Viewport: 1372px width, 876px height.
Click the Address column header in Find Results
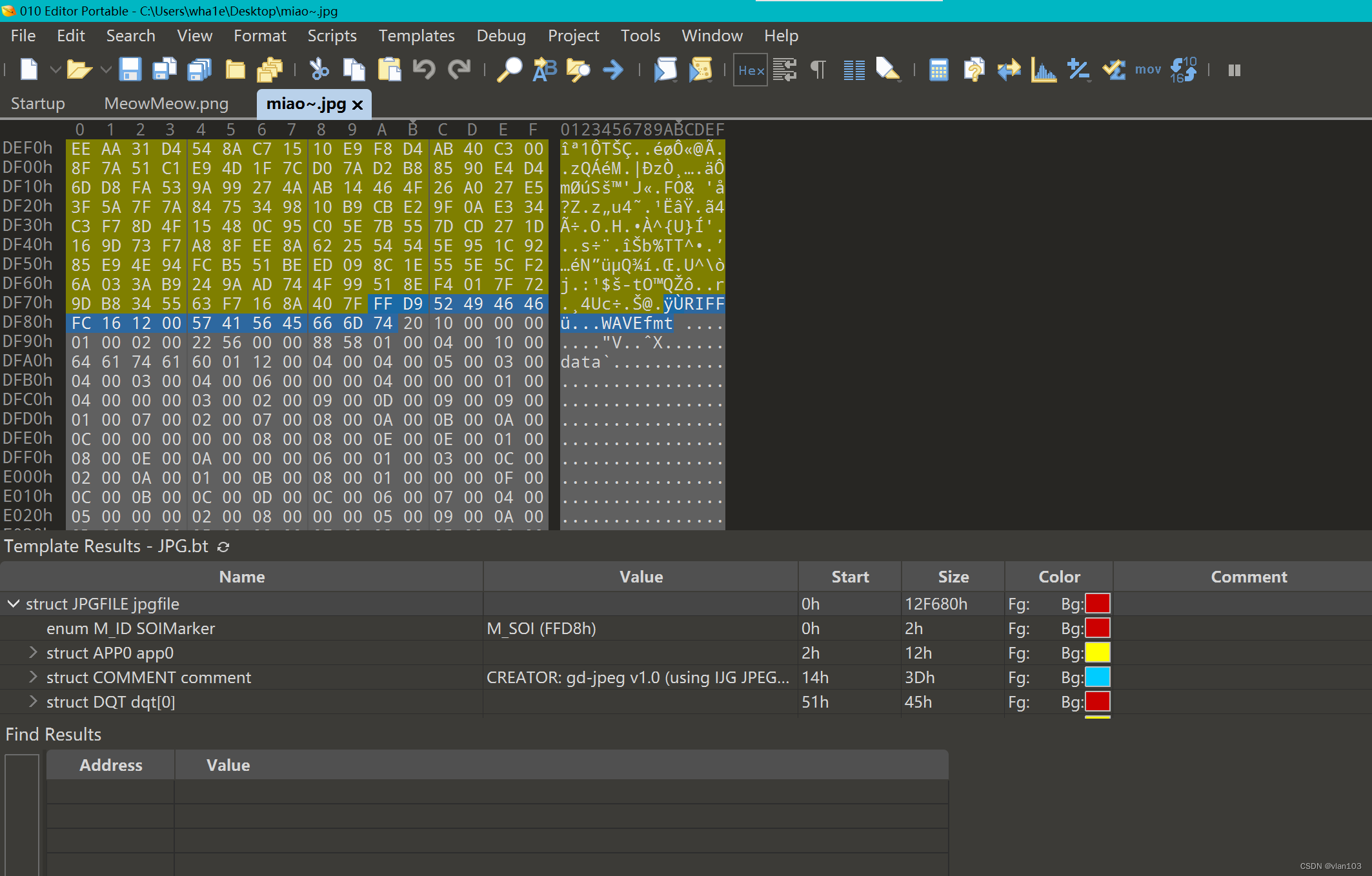click(110, 765)
